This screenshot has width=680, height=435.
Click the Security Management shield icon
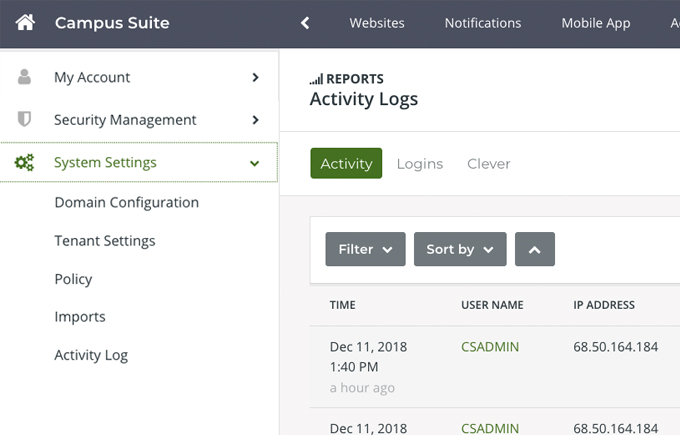pos(25,120)
